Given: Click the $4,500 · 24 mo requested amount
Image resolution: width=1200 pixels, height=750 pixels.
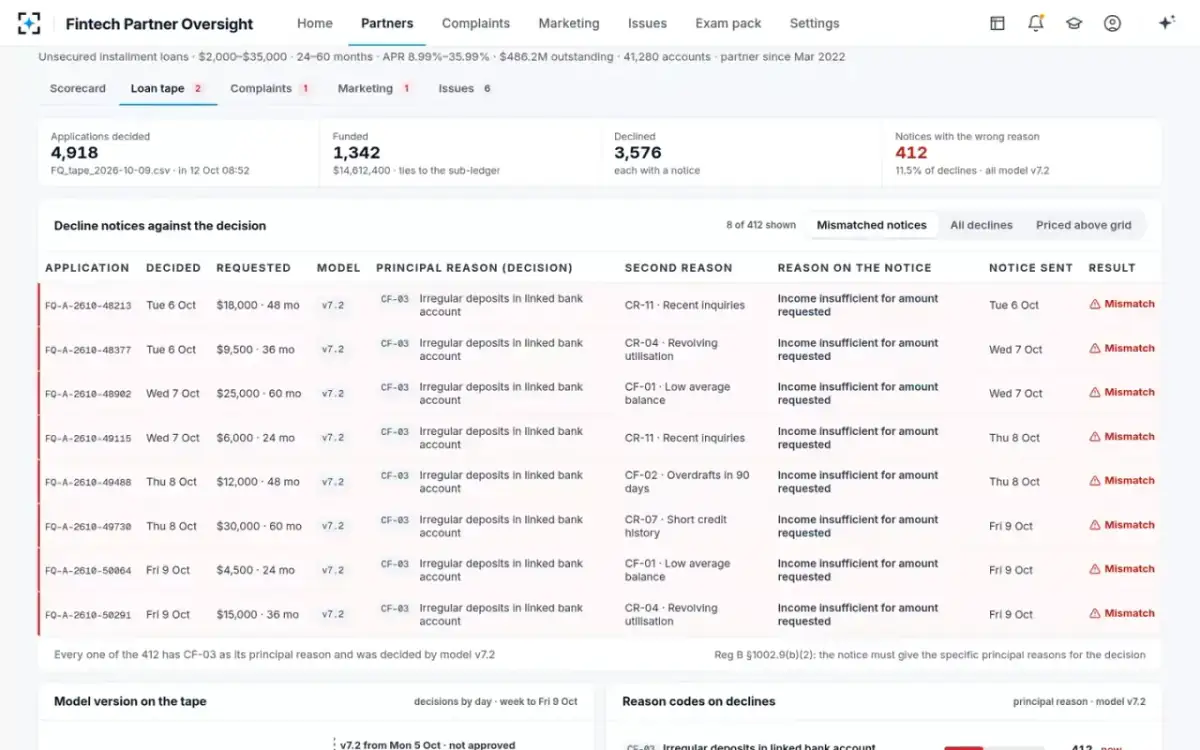Looking at the screenshot, I should pos(255,570).
